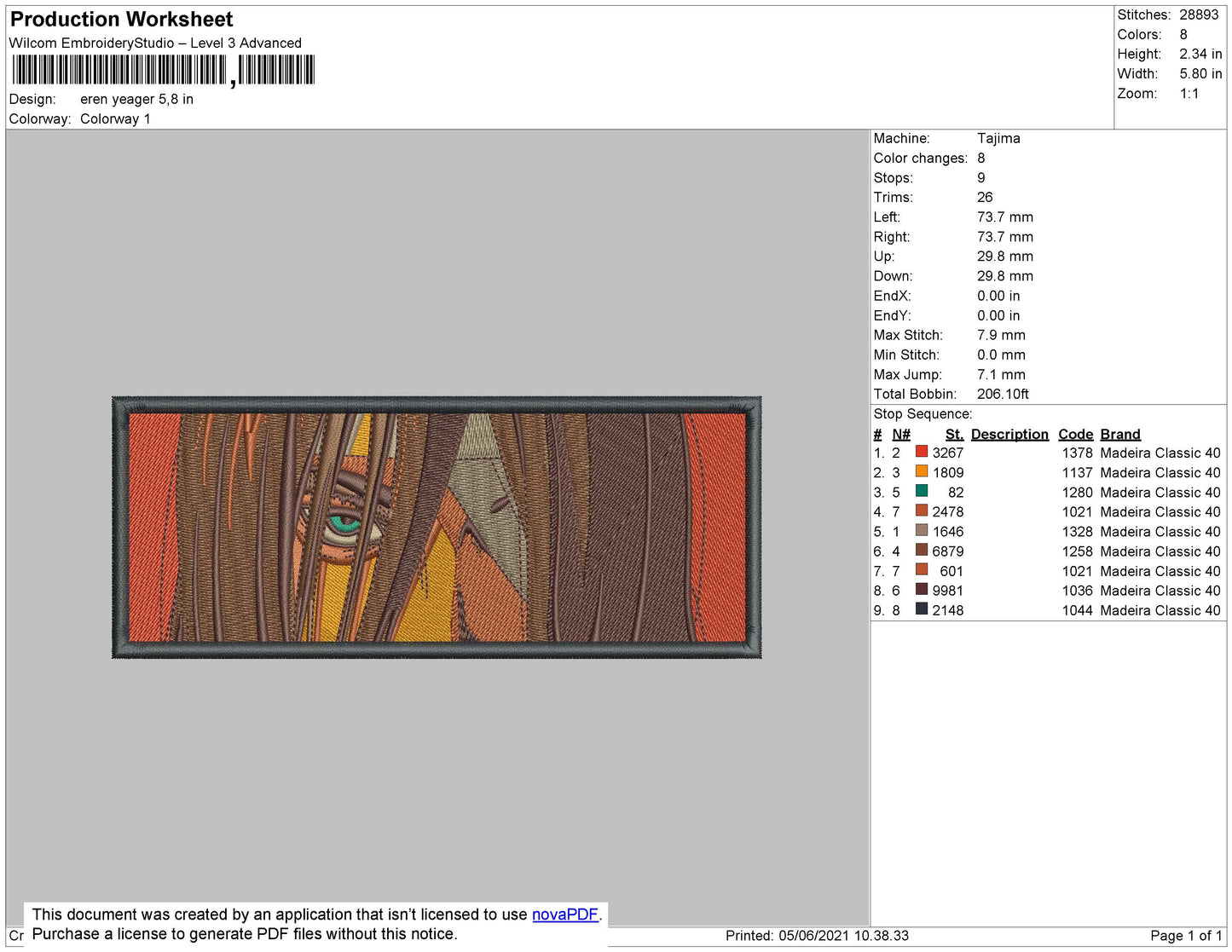
Task: Select the Machine value Tajima
Action: click(998, 138)
